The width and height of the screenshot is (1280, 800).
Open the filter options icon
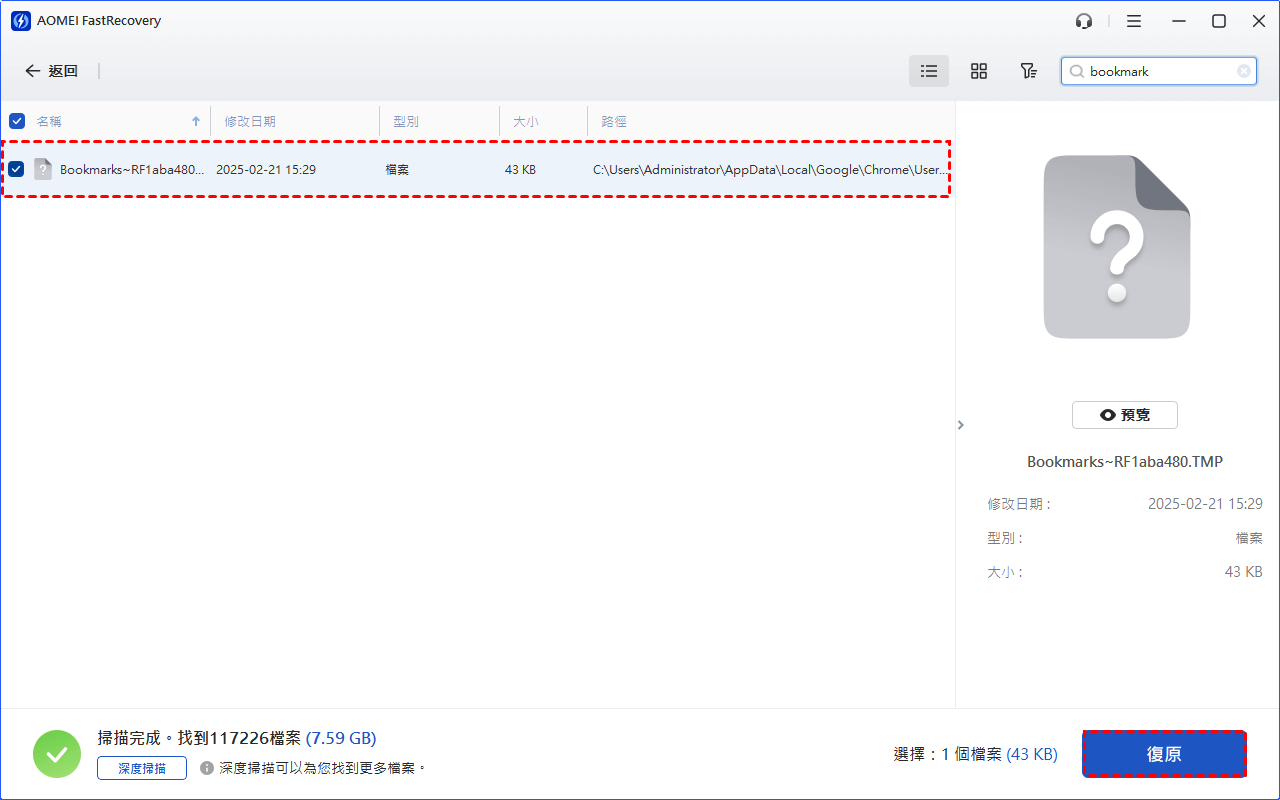pyautogui.click(x=1028, y=71)
